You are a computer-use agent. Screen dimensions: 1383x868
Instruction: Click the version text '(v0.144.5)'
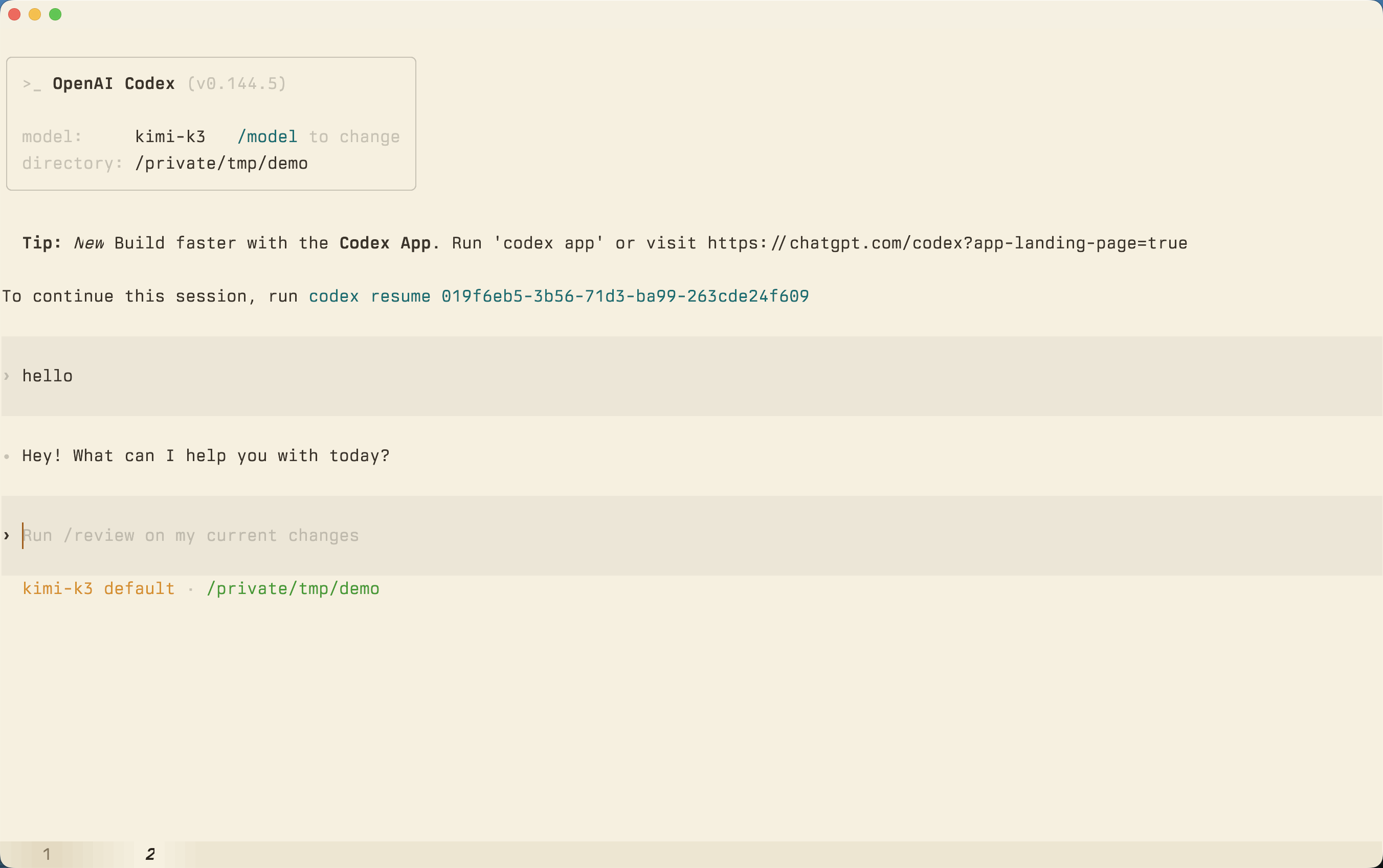pos(237,84)
